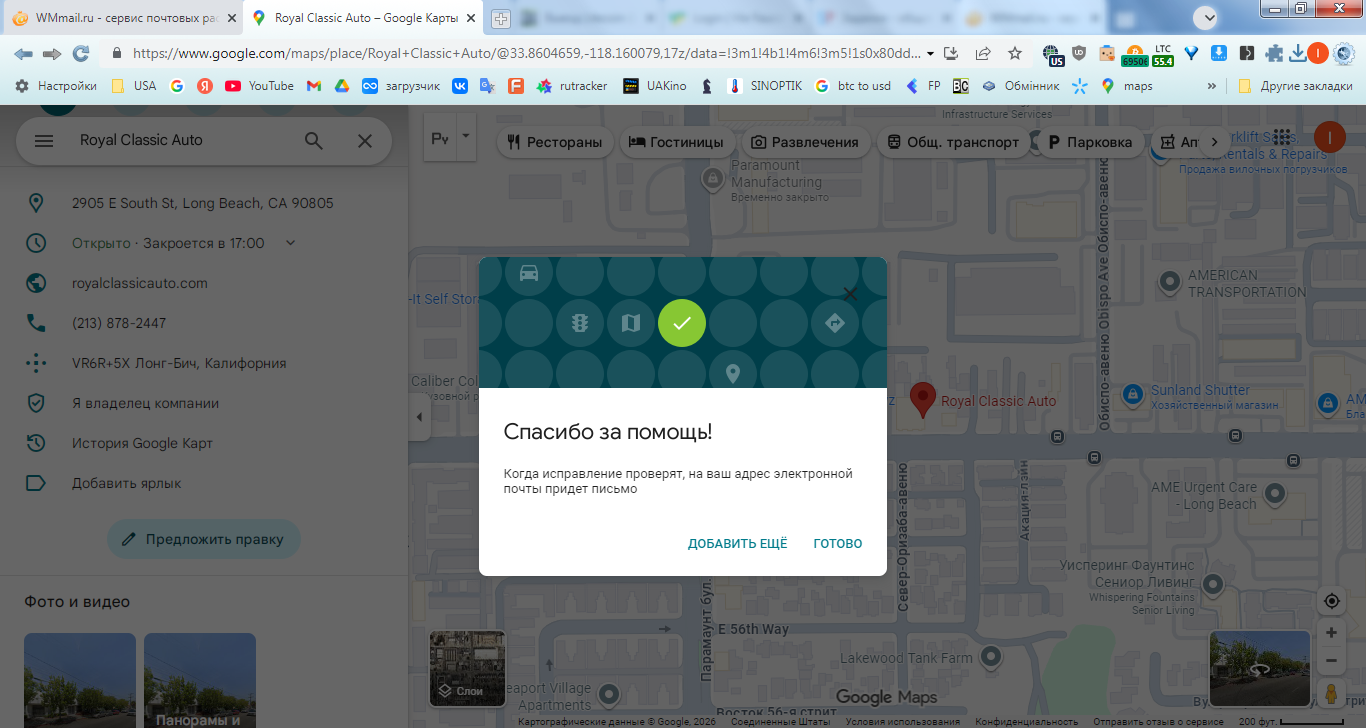
Task: Select the Парковка category chip
Action: click(x=1089, y=142)
